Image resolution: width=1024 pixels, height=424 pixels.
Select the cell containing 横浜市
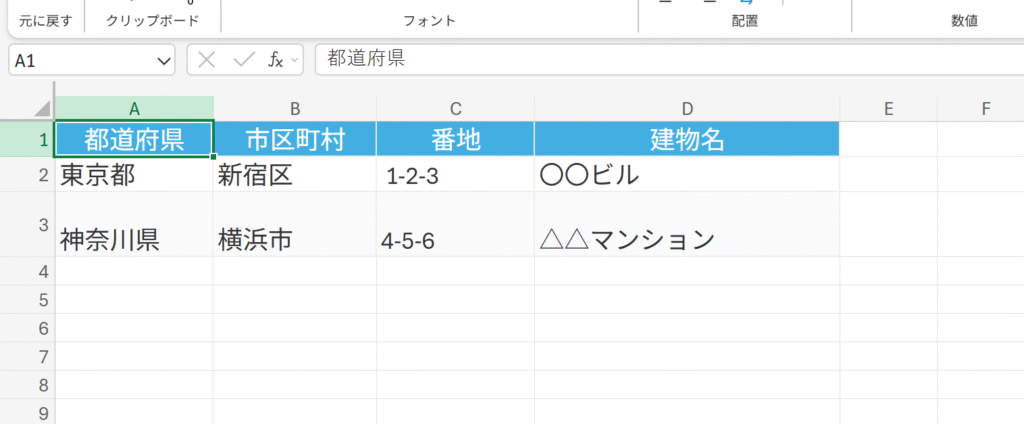coord(295,225)
